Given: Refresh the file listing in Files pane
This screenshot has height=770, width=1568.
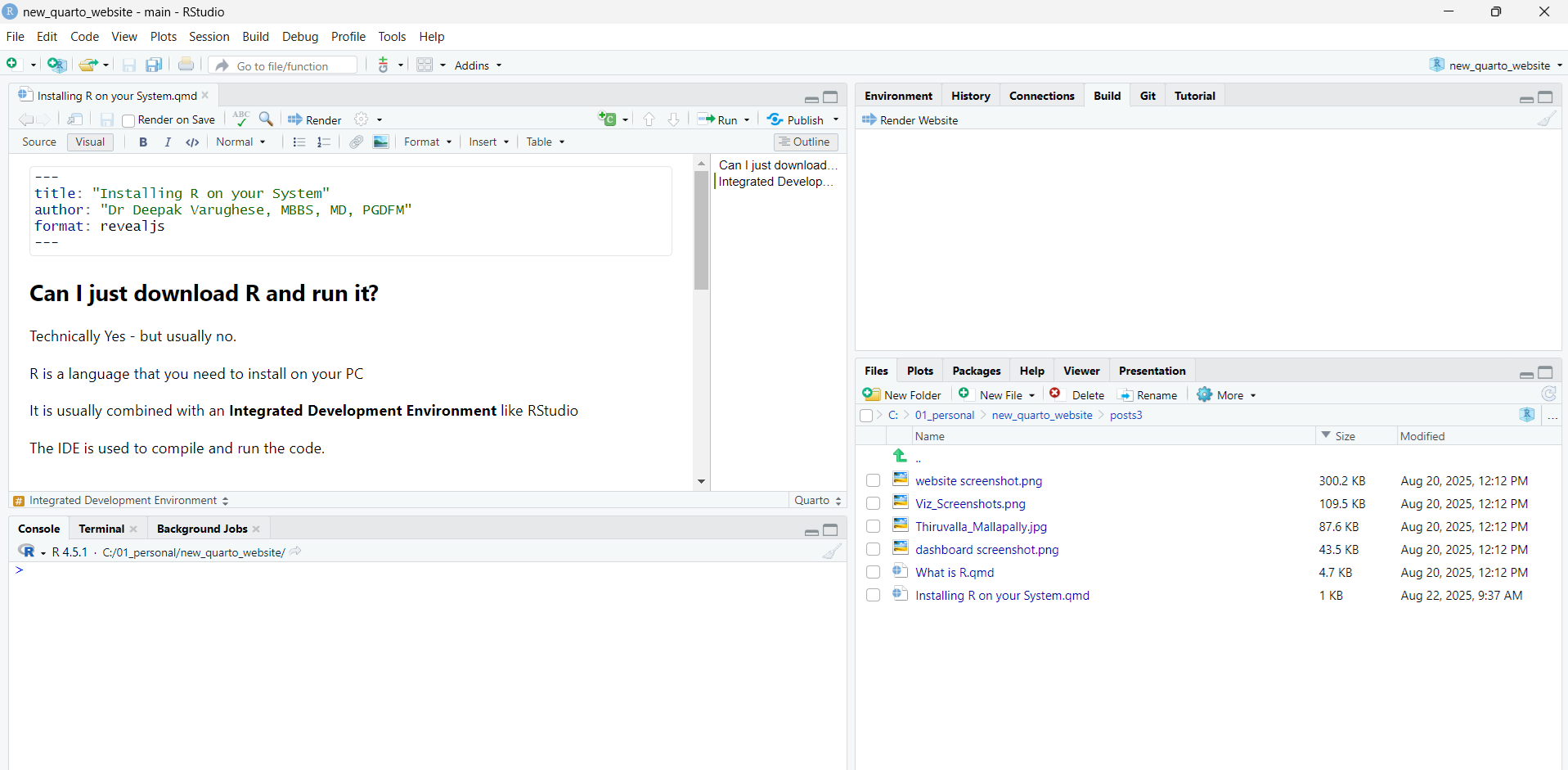Looking at the screenshot, I should click(1548, 394).
